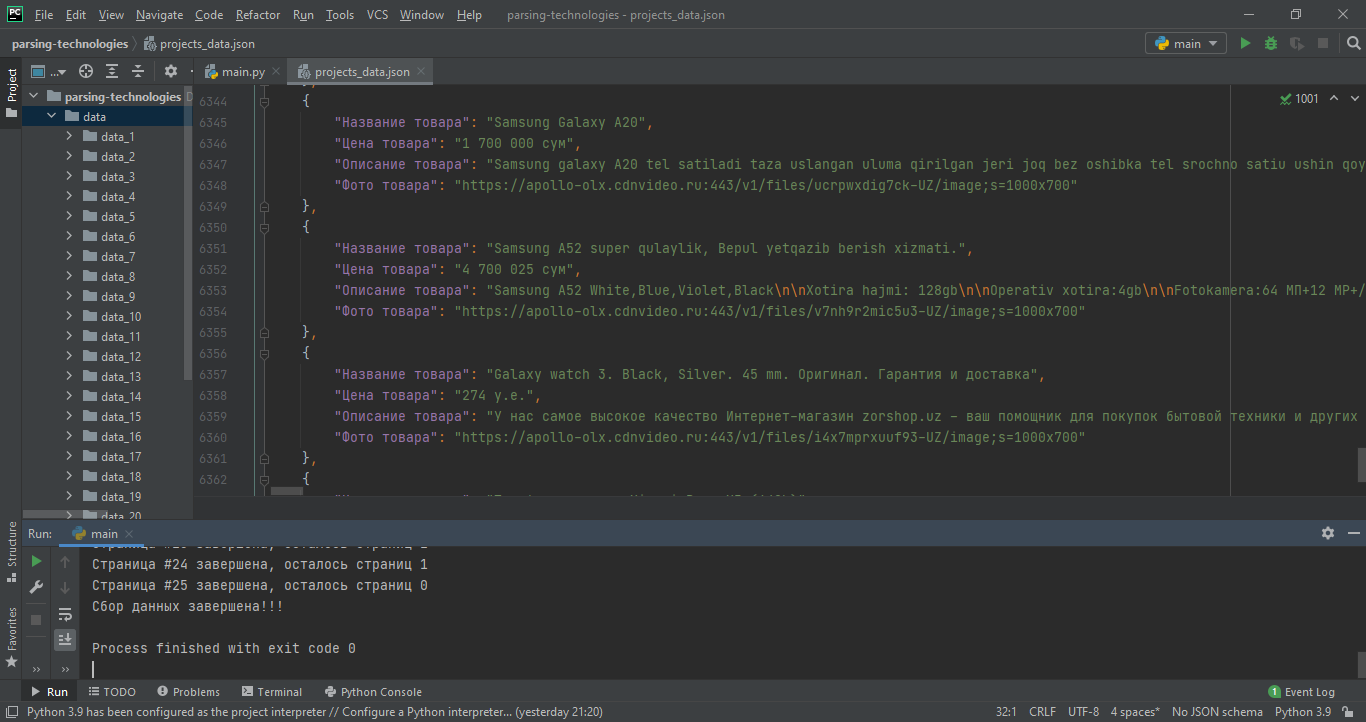Screen dimensions: 1366x722
Task: Click the locate target icon in Project panel
Action: (x=86, y=71)
